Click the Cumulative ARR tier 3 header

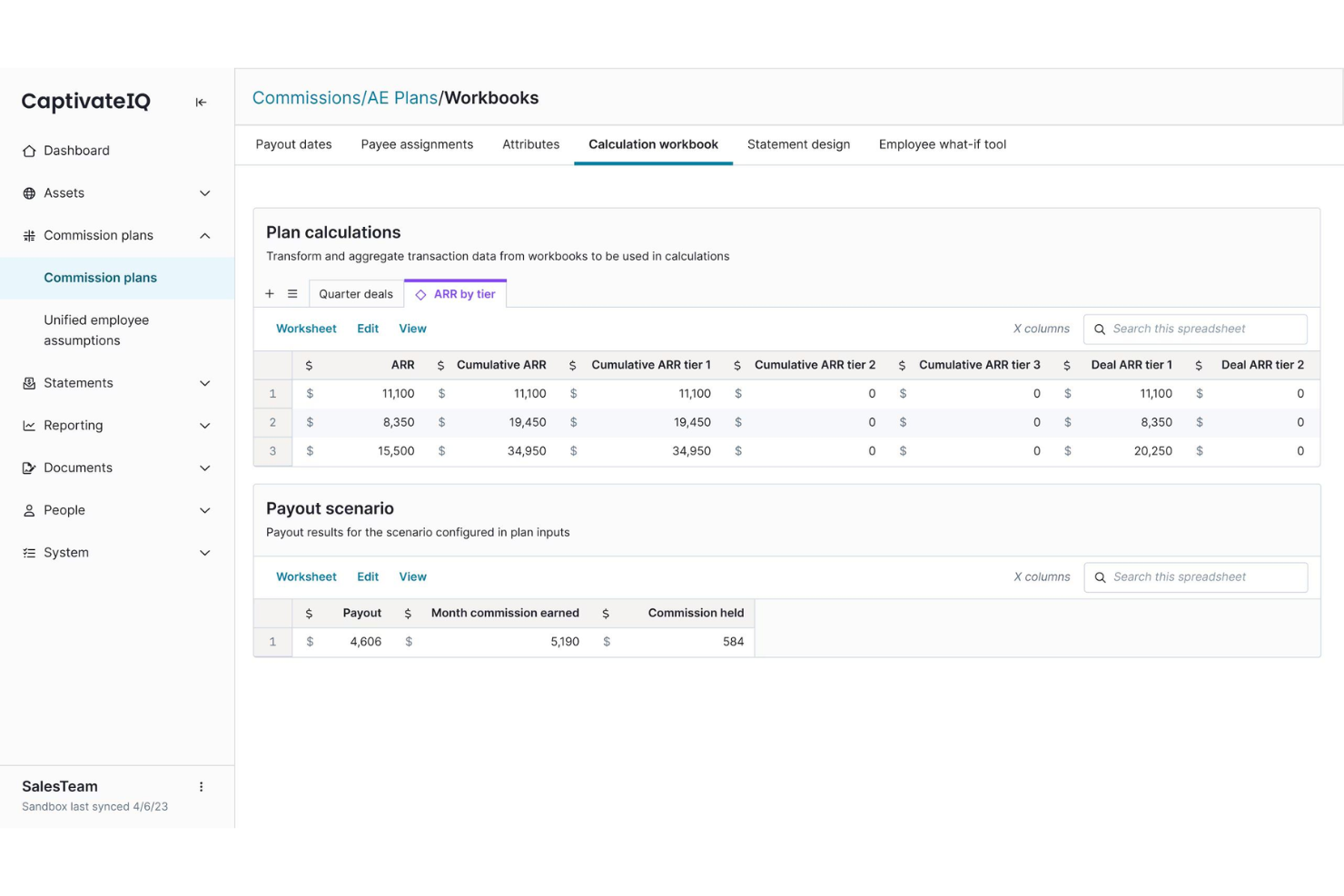pyautogui.click(x=980, y=365)
